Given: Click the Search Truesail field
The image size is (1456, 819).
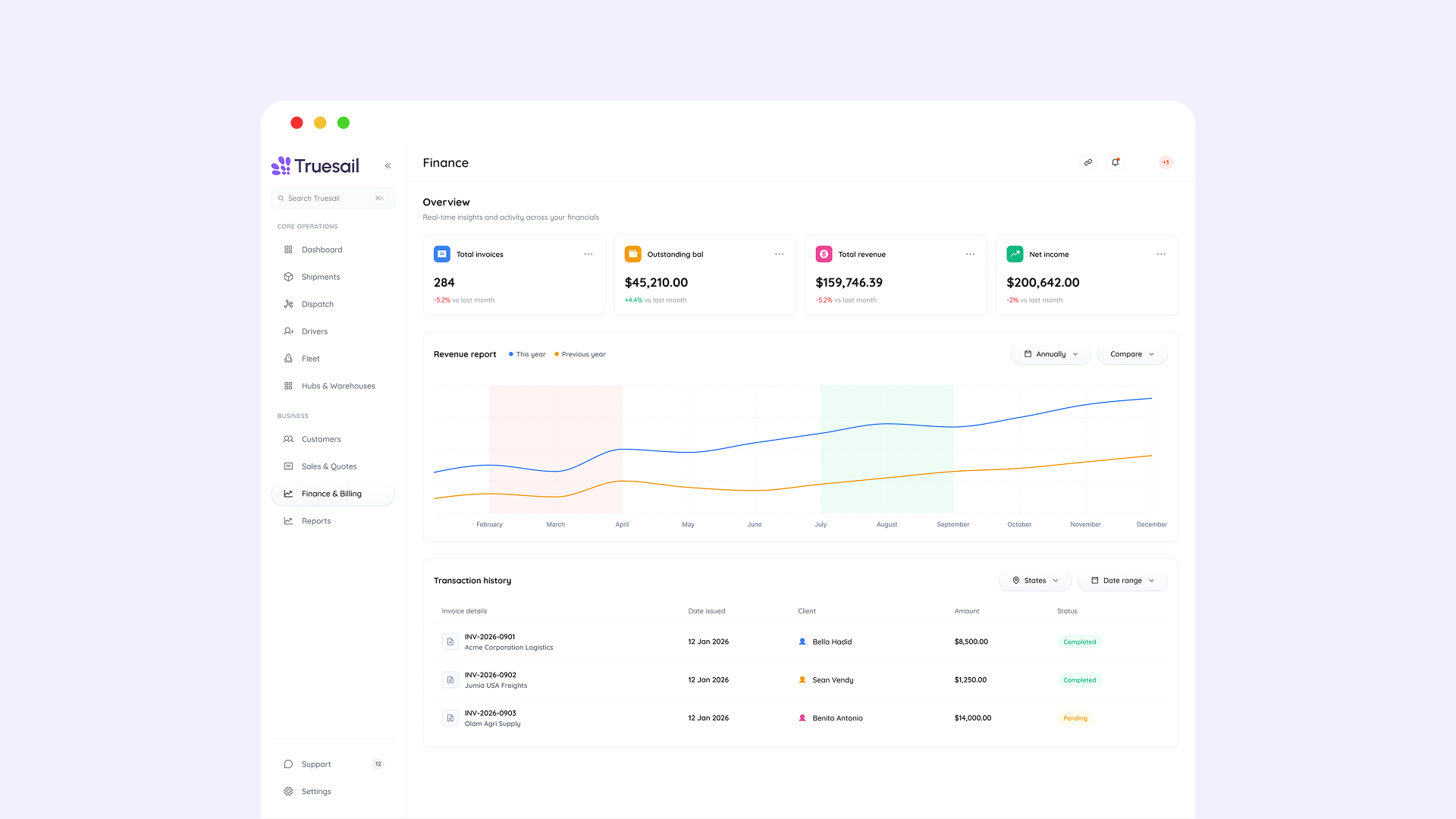Looking at the screenshot, I should coord(333,198).
